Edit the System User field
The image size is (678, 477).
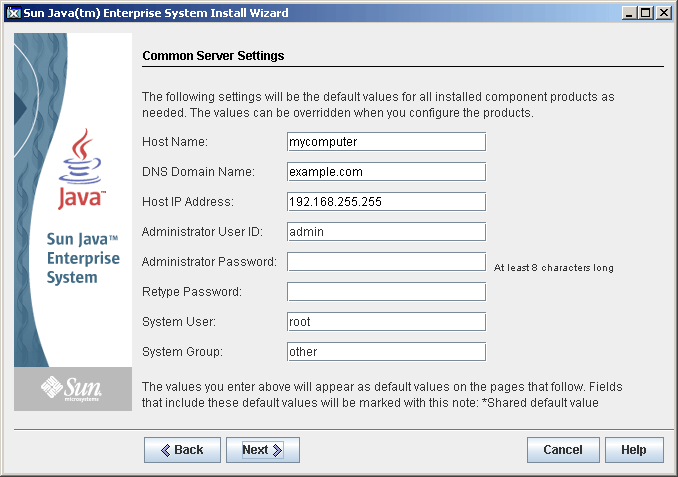pos(386,322)
